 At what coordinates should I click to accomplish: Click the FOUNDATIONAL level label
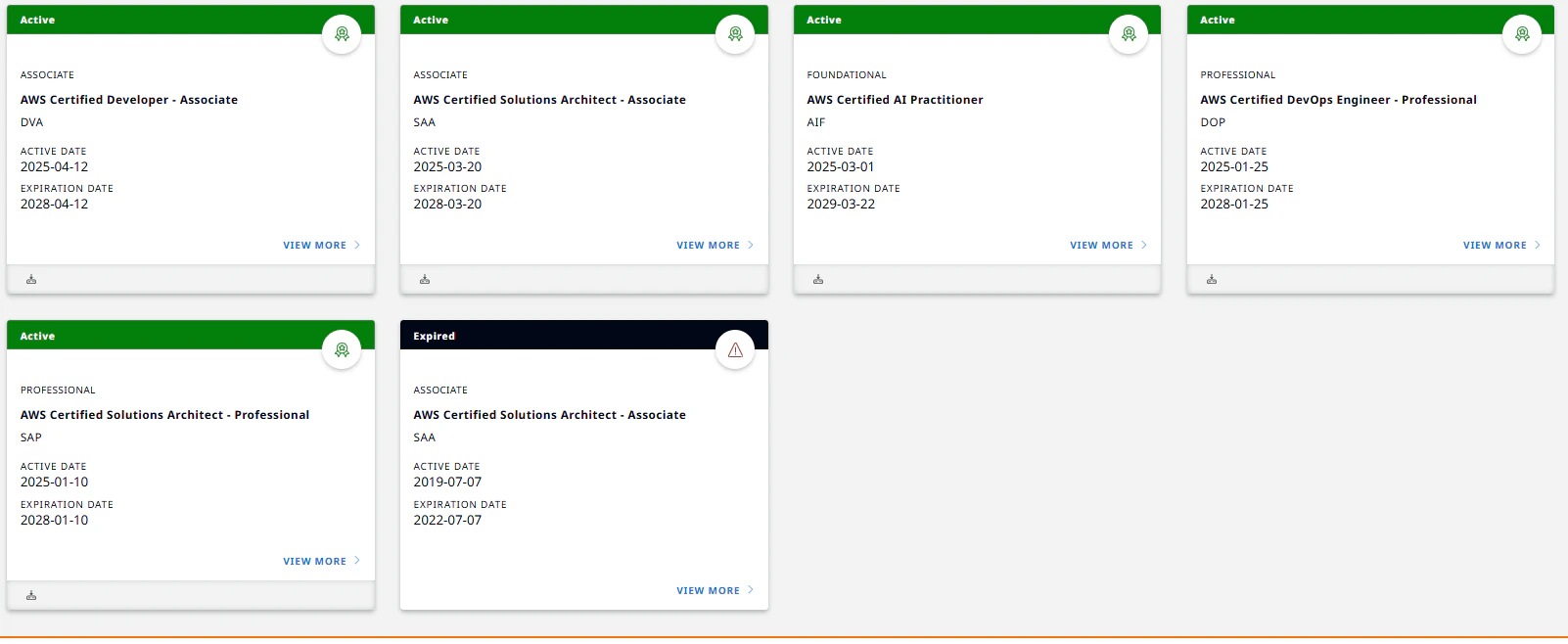click(x=847, y=75)
